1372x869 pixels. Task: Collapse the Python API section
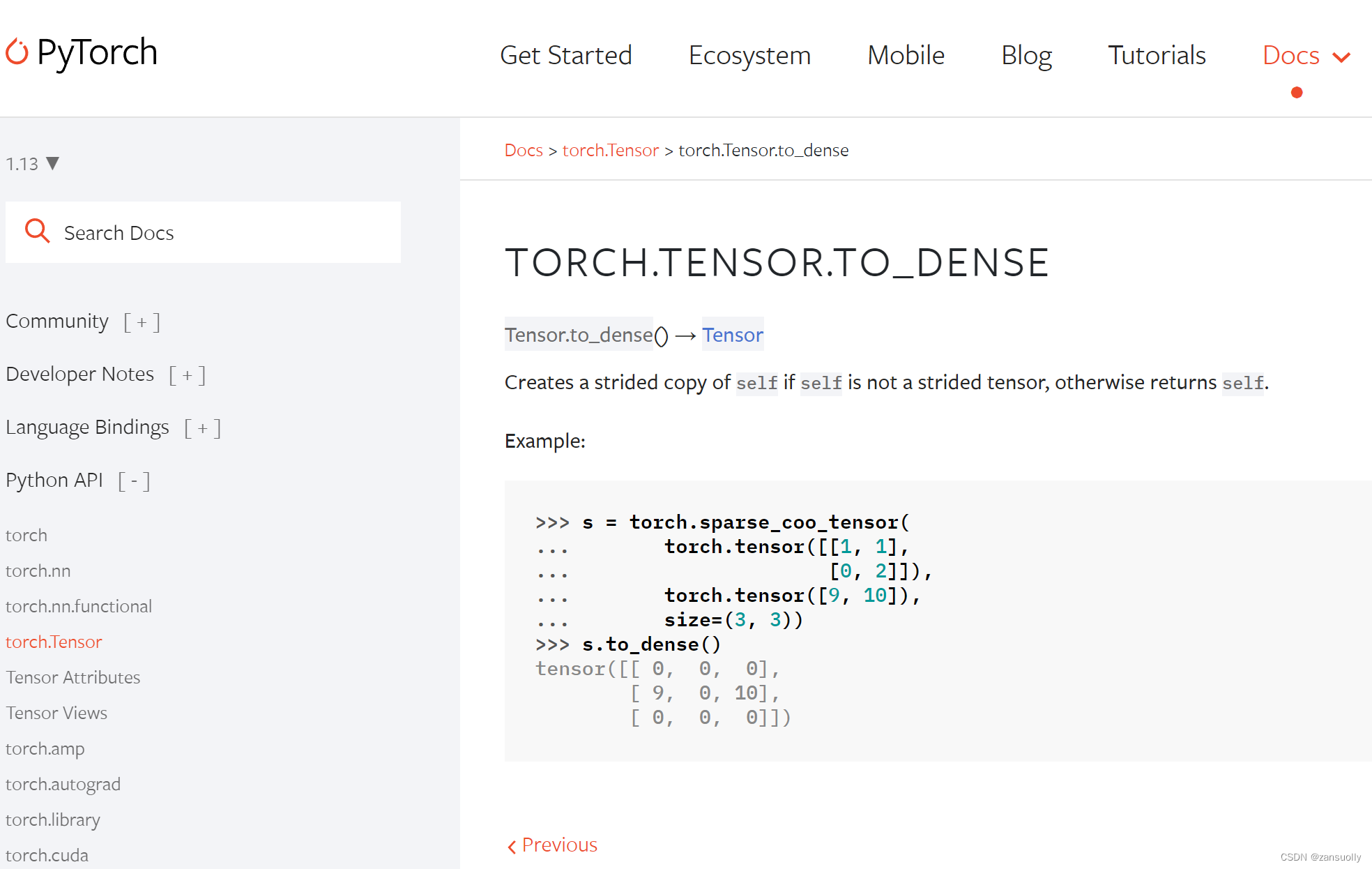click(x=133, y=481)
